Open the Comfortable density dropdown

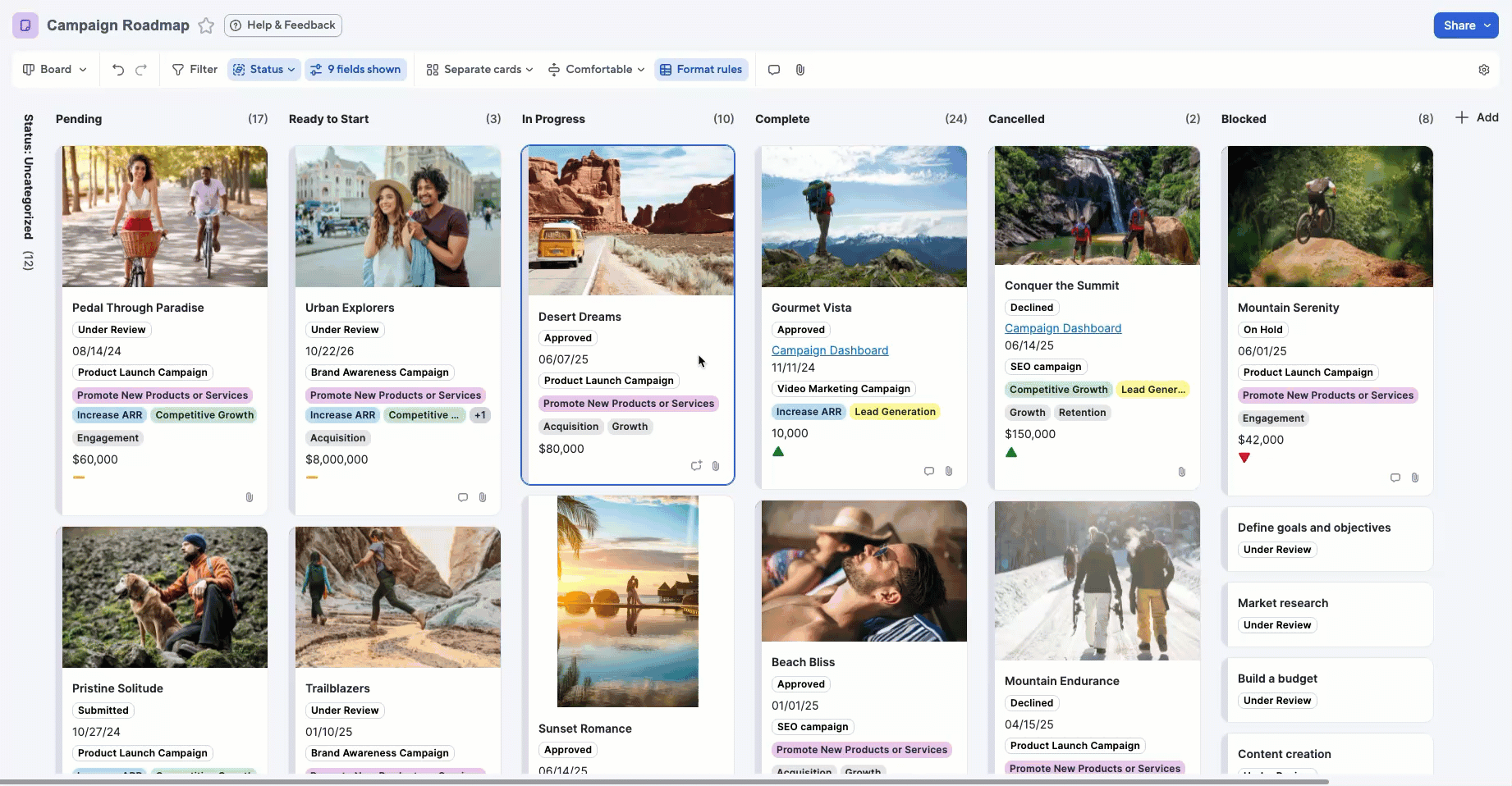(595, 69)
